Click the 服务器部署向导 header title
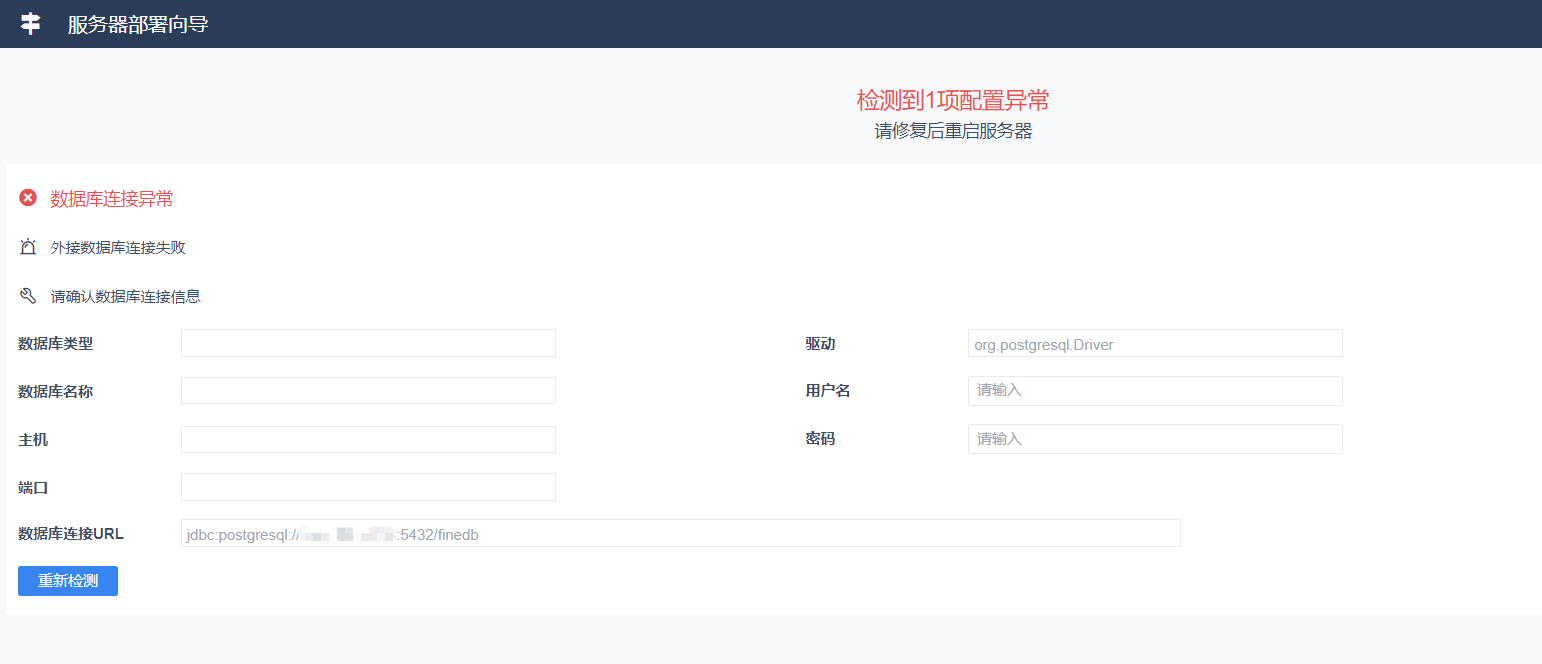Screen dimensions: 1542x664 (x=138, y=24)
